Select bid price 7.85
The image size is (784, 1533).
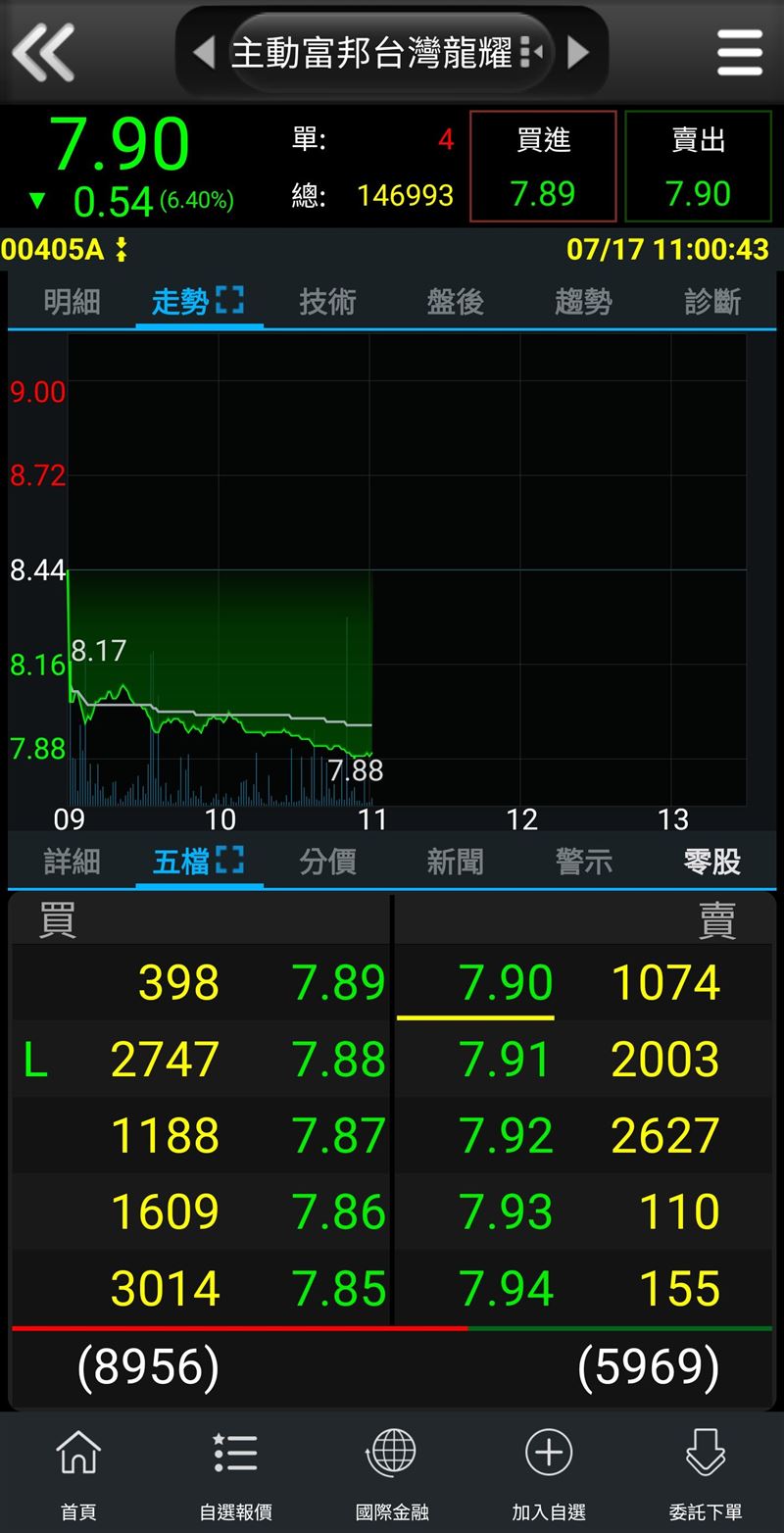[x=339, y=1289]
